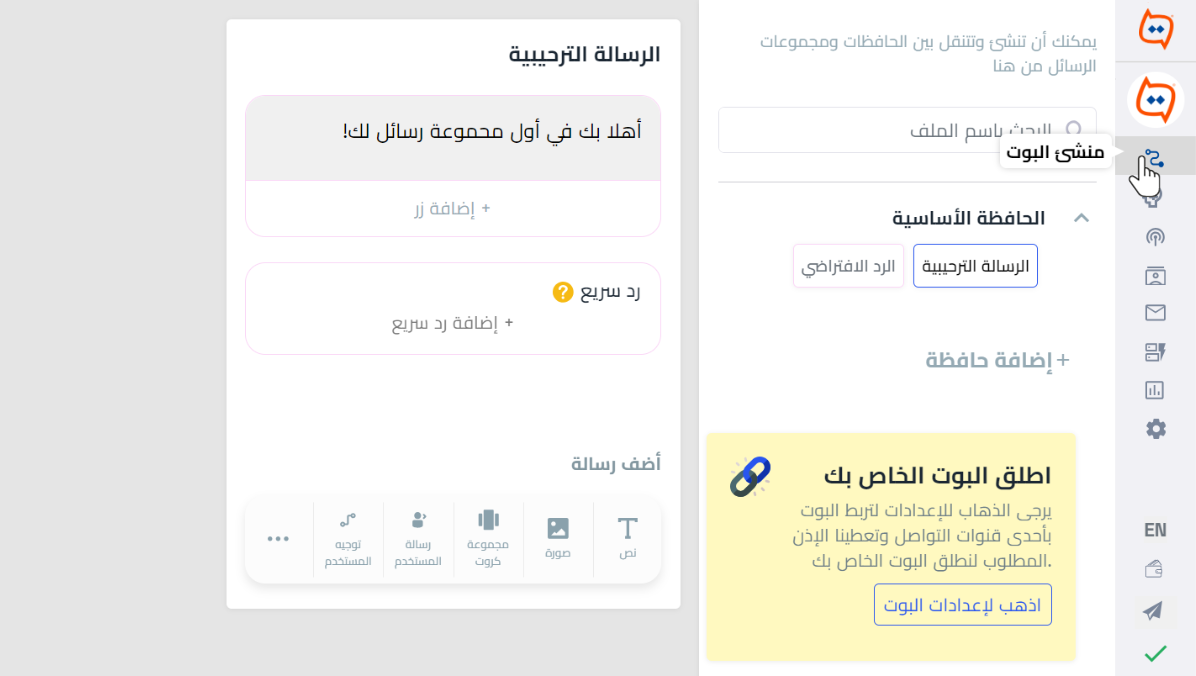Add an image (صورة) message

[x=558, y=539]
